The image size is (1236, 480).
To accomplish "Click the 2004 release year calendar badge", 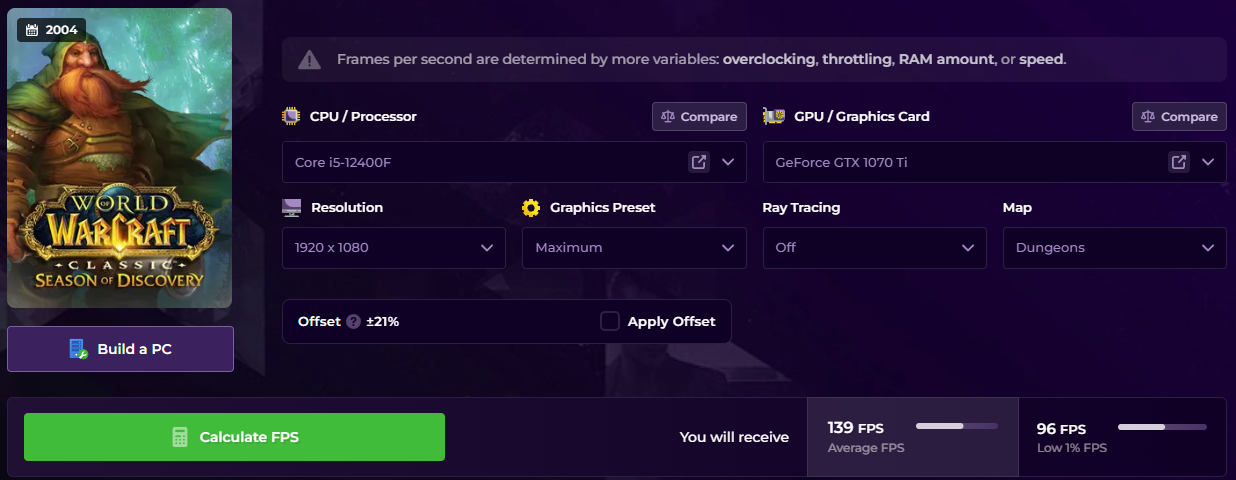I will 51,30.
